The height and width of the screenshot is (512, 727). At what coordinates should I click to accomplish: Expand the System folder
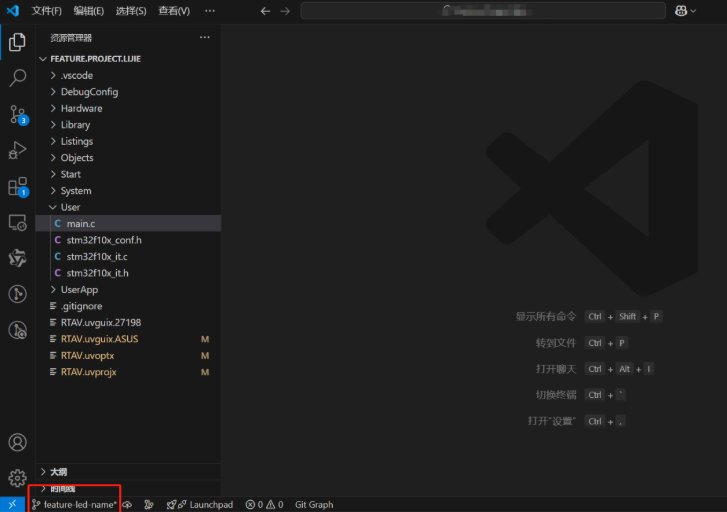pos(128,191)
